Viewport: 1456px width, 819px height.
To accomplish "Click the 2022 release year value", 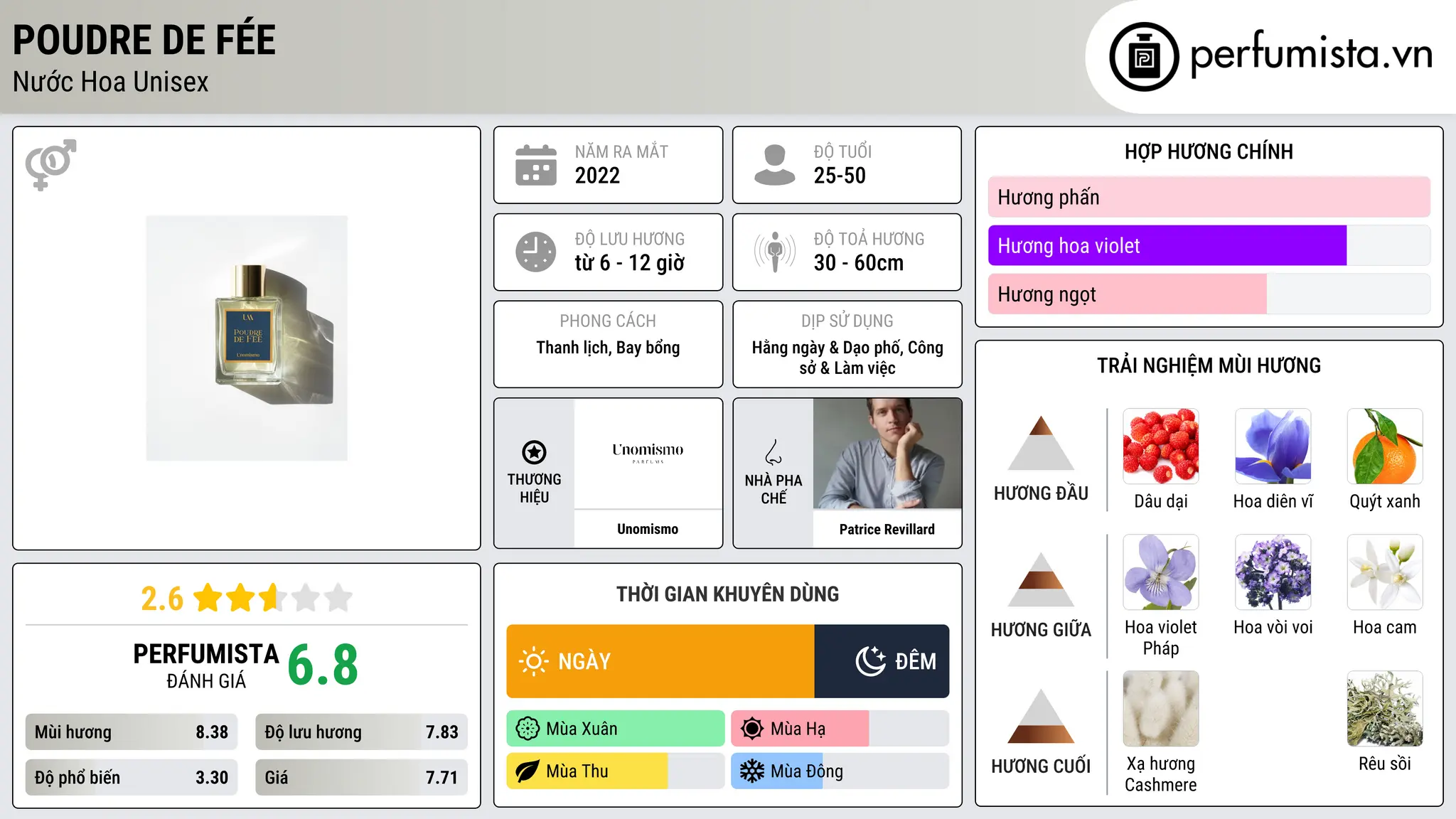I will coord(597,176).
